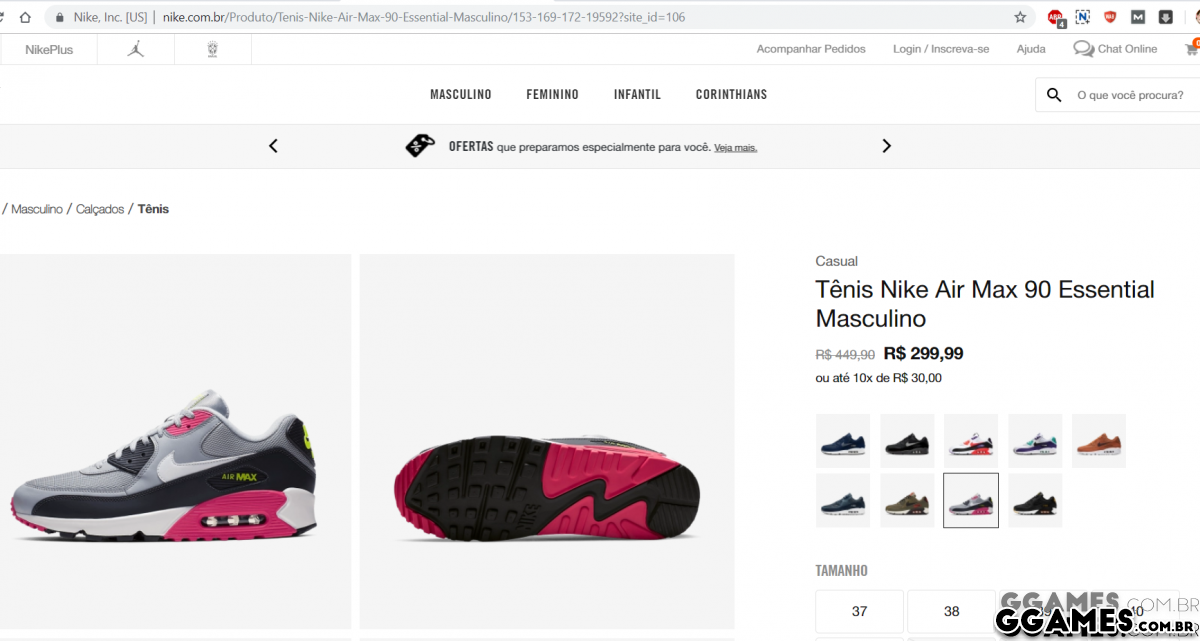Open the Brazil team crest icon

(212, 49)
